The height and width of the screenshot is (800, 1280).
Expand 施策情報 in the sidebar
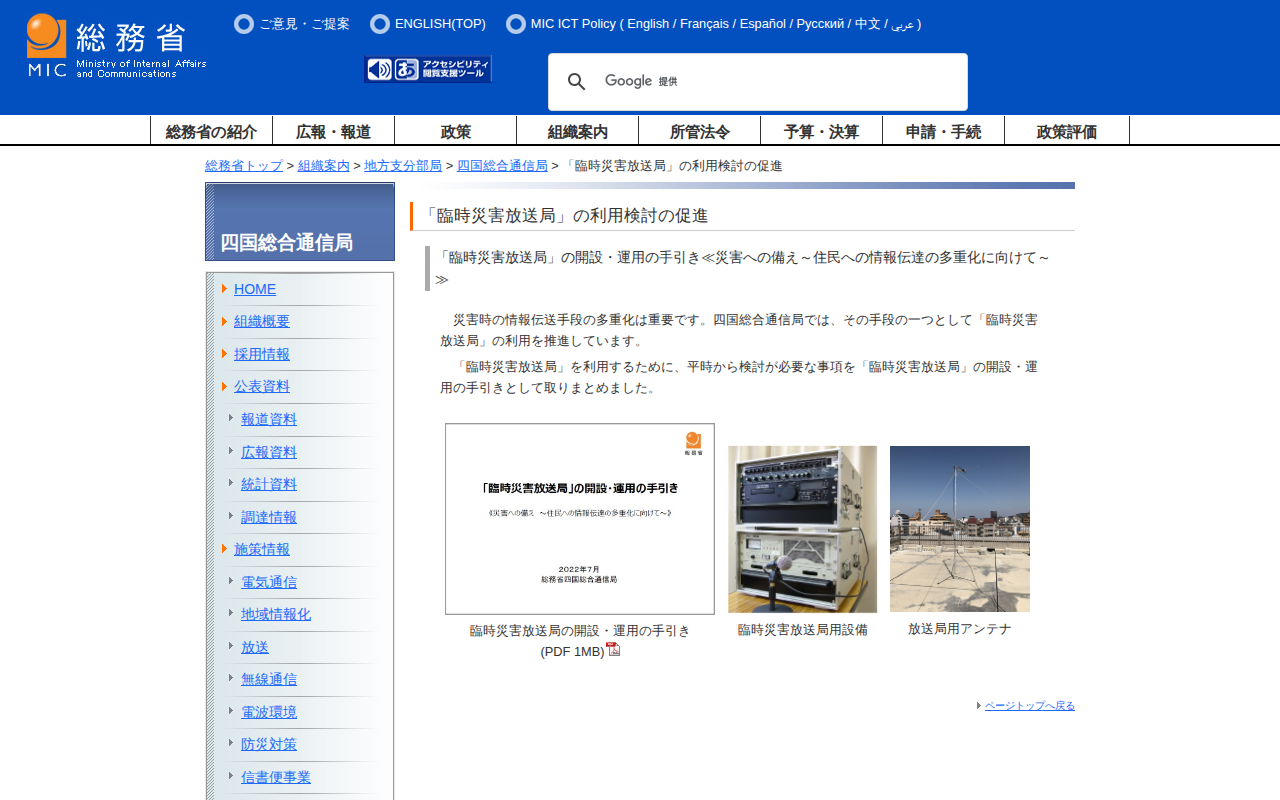[262, 549]
